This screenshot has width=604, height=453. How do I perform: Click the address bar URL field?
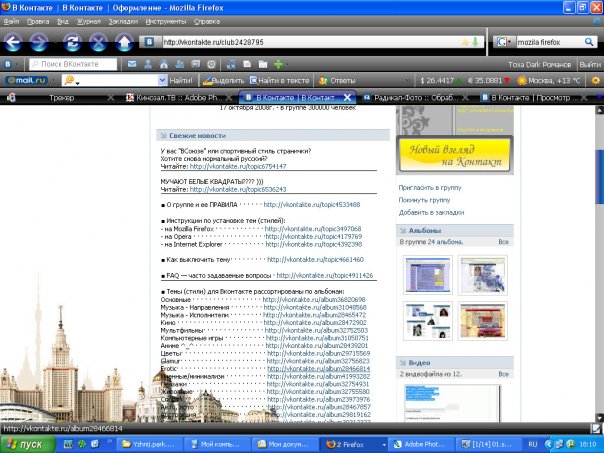click(310, 42)
